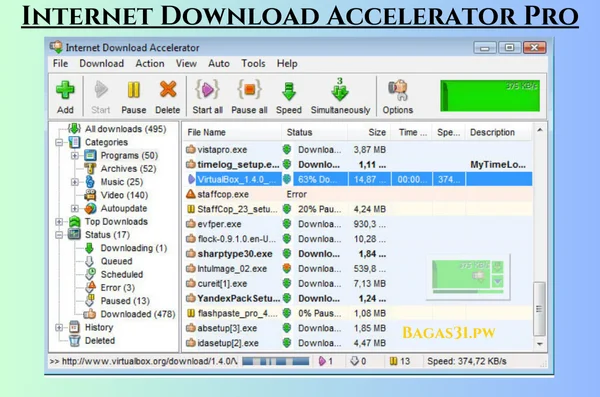Open the Tools menu
600x397 pixels.
(253, 64)
